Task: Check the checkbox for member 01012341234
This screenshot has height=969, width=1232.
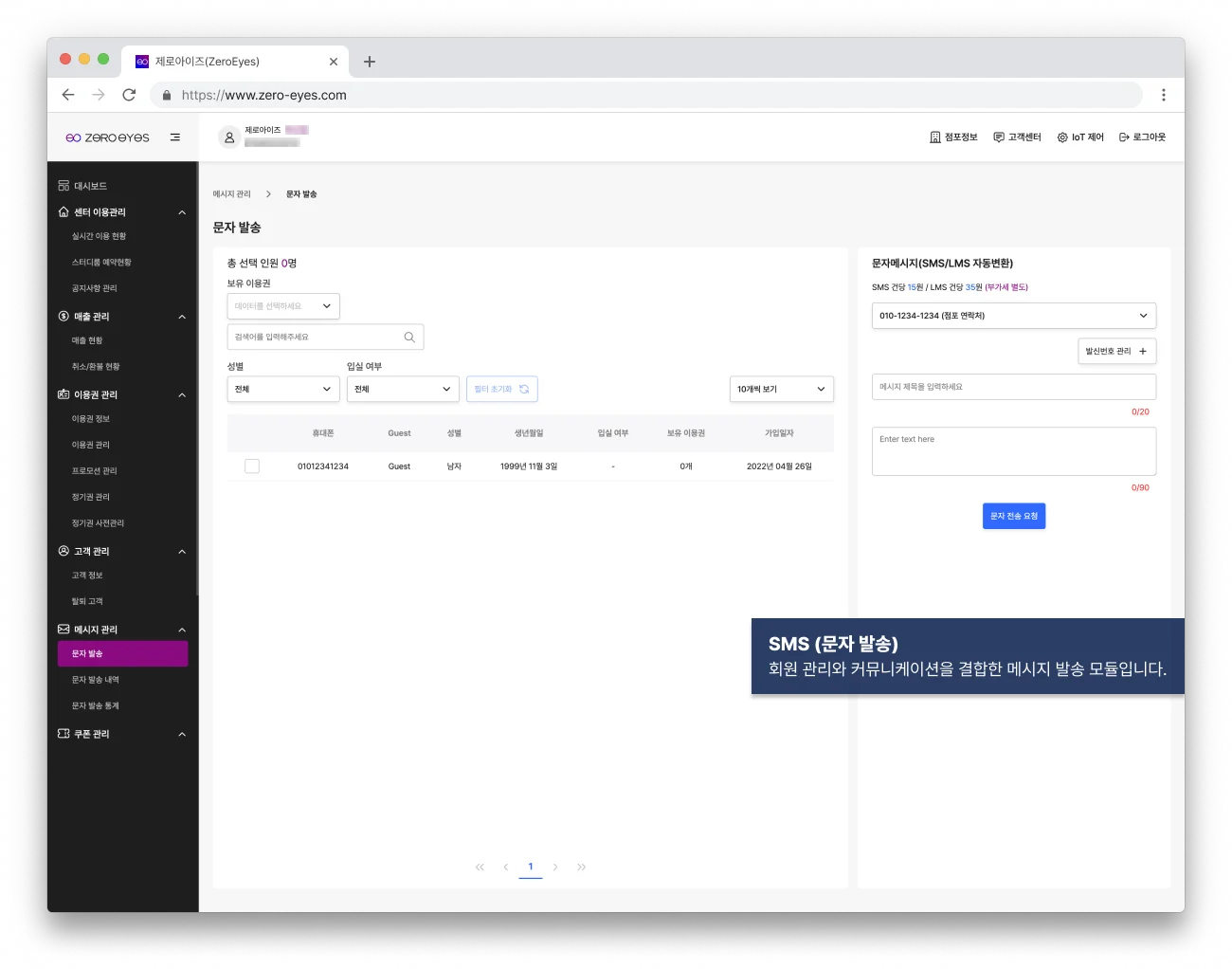Action: pyautogui.click(x=251, y=466)
